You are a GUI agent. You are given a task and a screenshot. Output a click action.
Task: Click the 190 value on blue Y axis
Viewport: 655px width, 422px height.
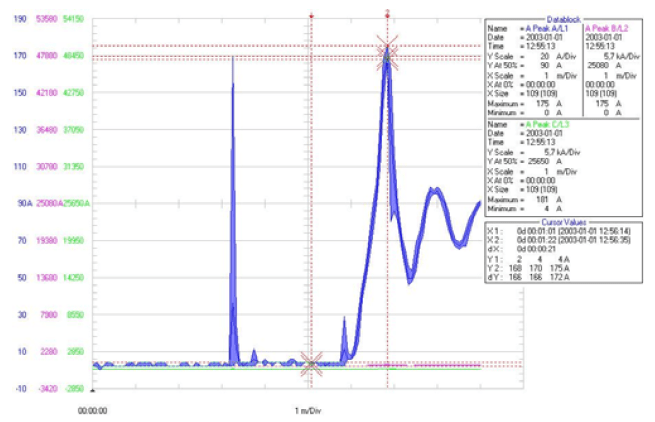click(19, 18)
